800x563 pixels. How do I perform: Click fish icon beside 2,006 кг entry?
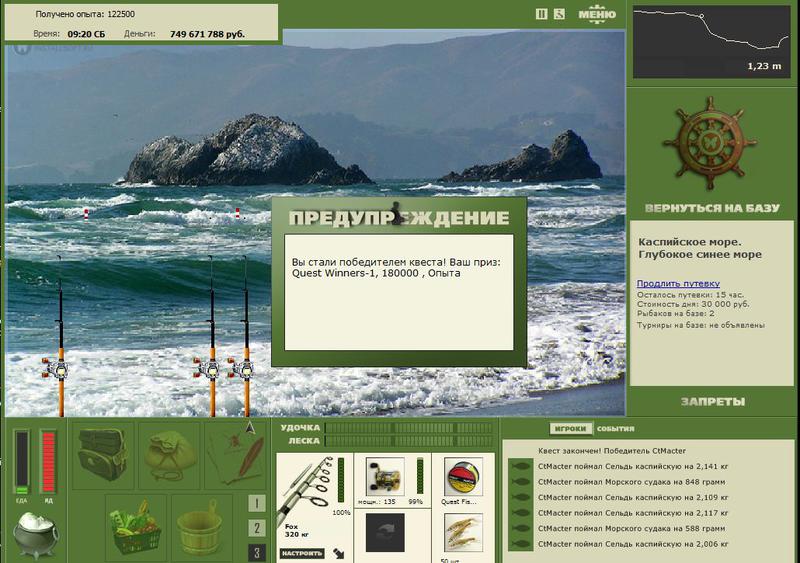pos(520,544)
